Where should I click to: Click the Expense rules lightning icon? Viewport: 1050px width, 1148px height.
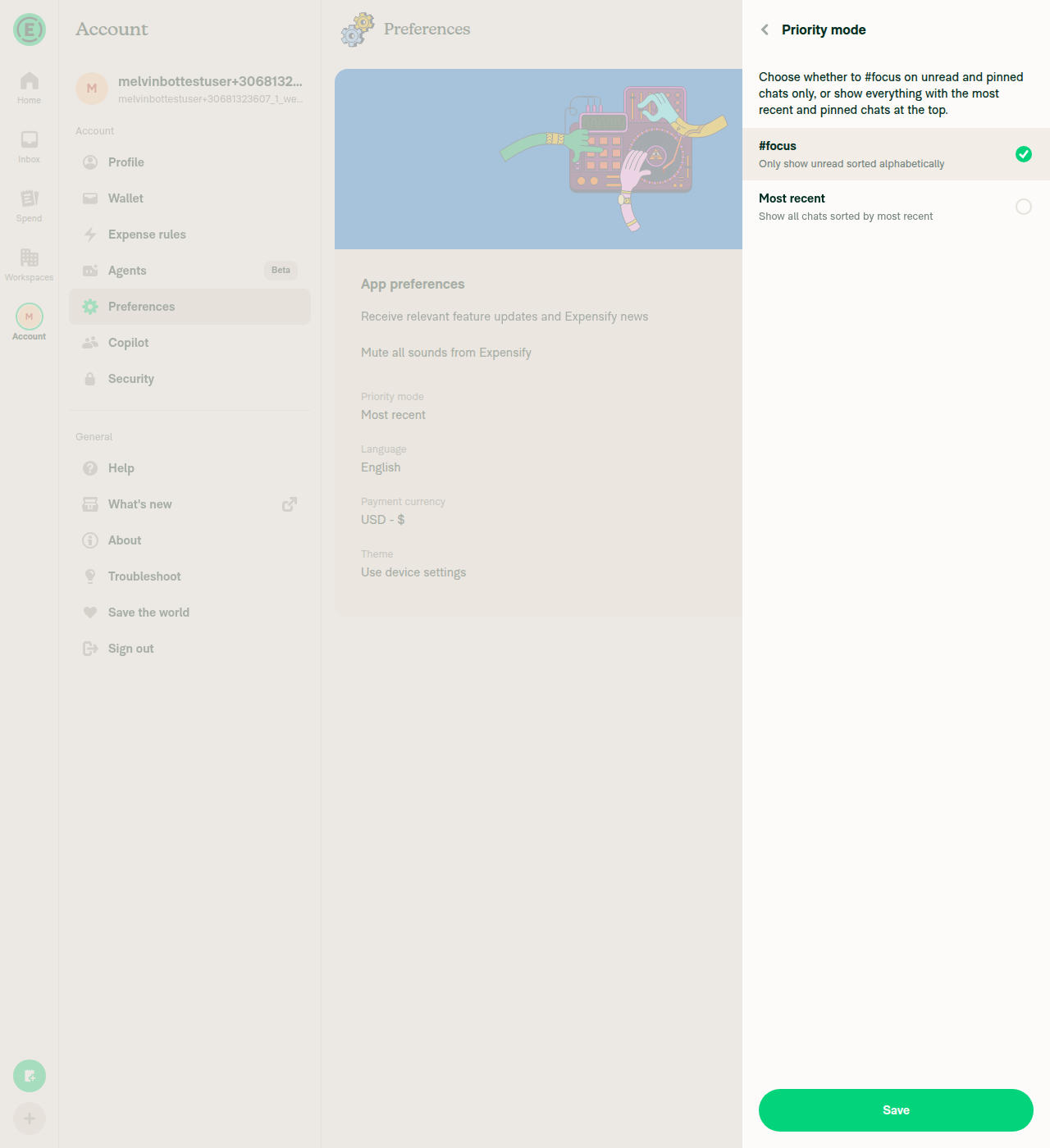(90, 235)
